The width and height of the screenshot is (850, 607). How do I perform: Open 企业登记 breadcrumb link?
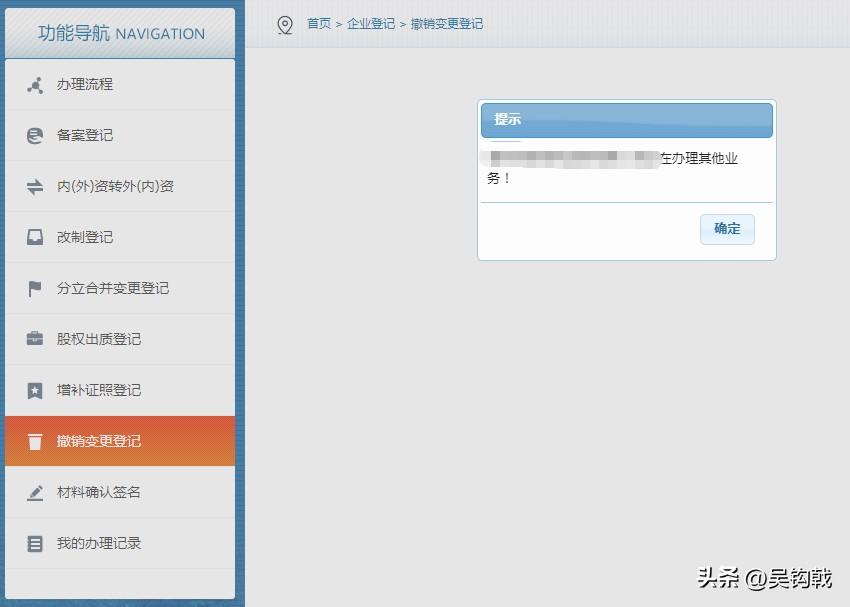(371, 23)
